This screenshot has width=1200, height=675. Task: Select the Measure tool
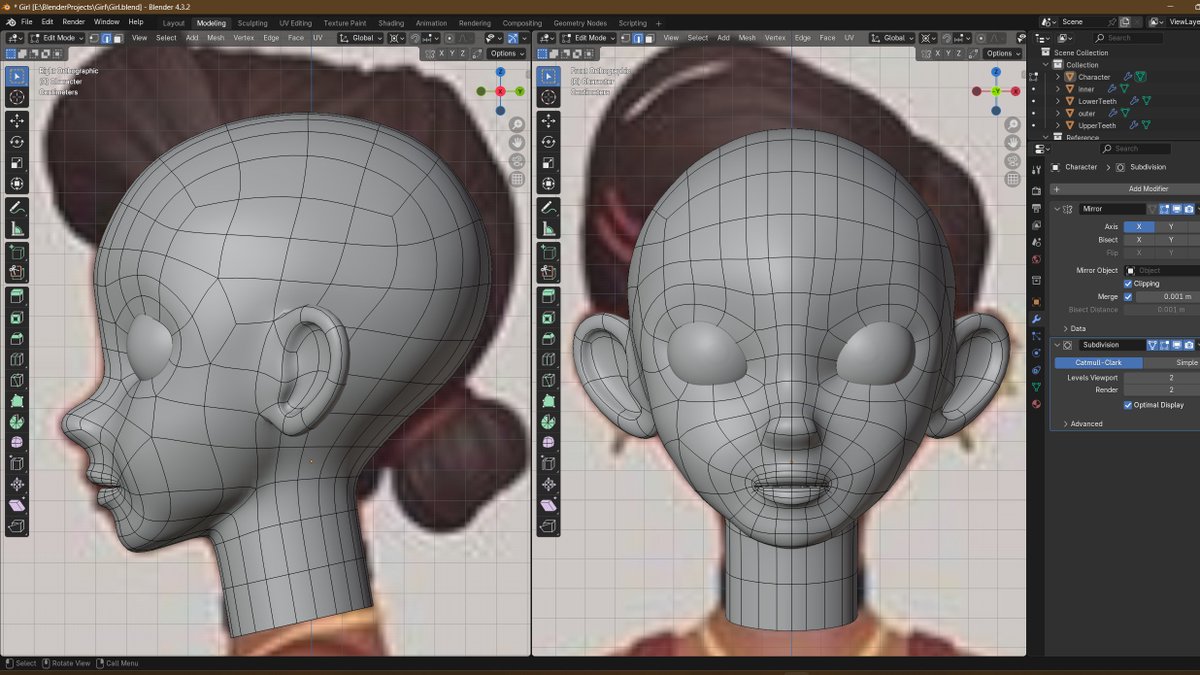[16, 225]
